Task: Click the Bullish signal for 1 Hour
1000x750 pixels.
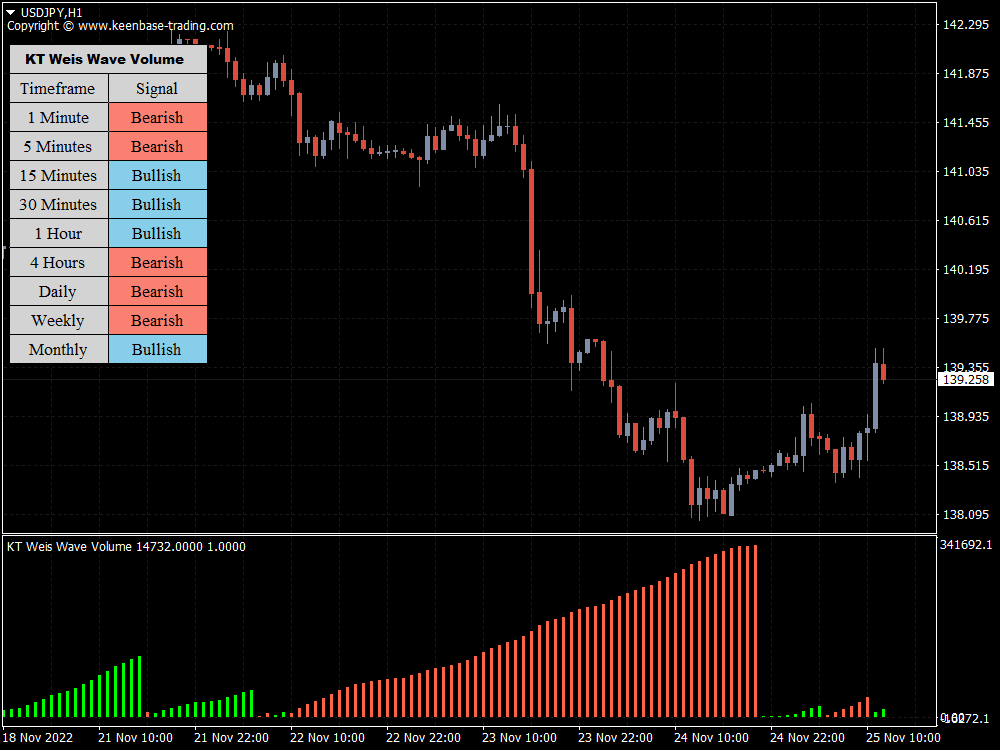Action: (x=158, y=233)
